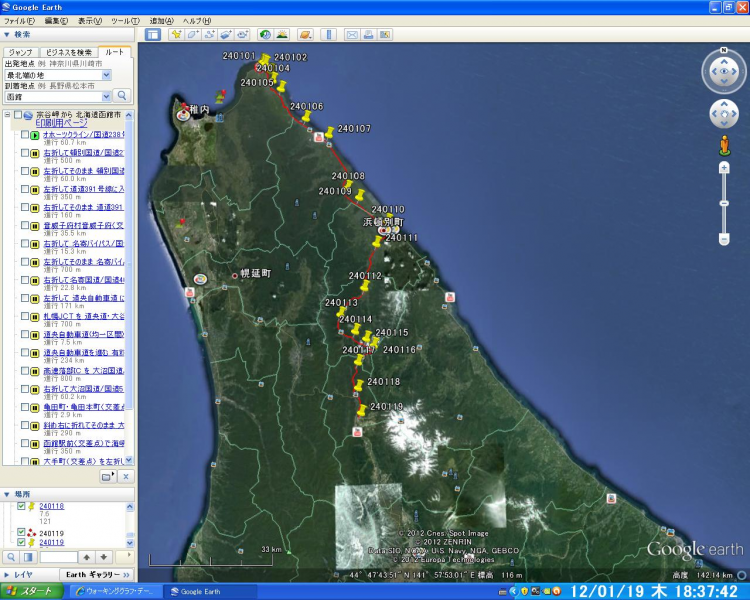
Task: Move selected place down with arrow
Action: point(104,557)
